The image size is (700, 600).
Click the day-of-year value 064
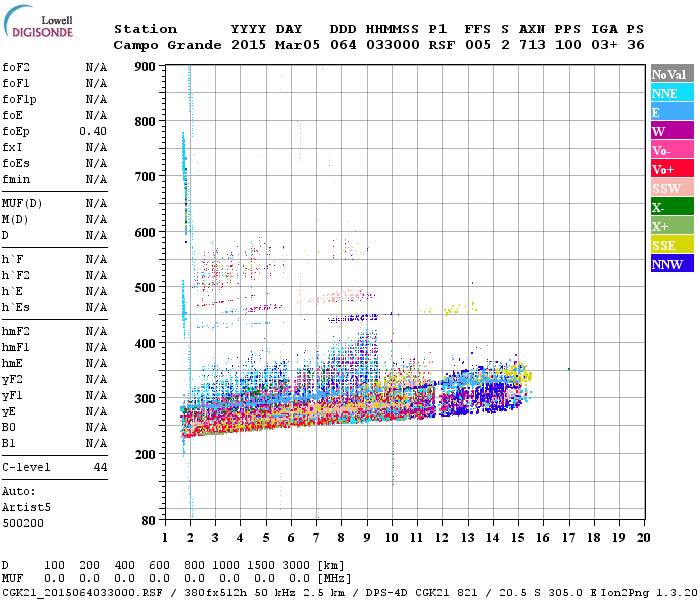[x=343, y=45]
